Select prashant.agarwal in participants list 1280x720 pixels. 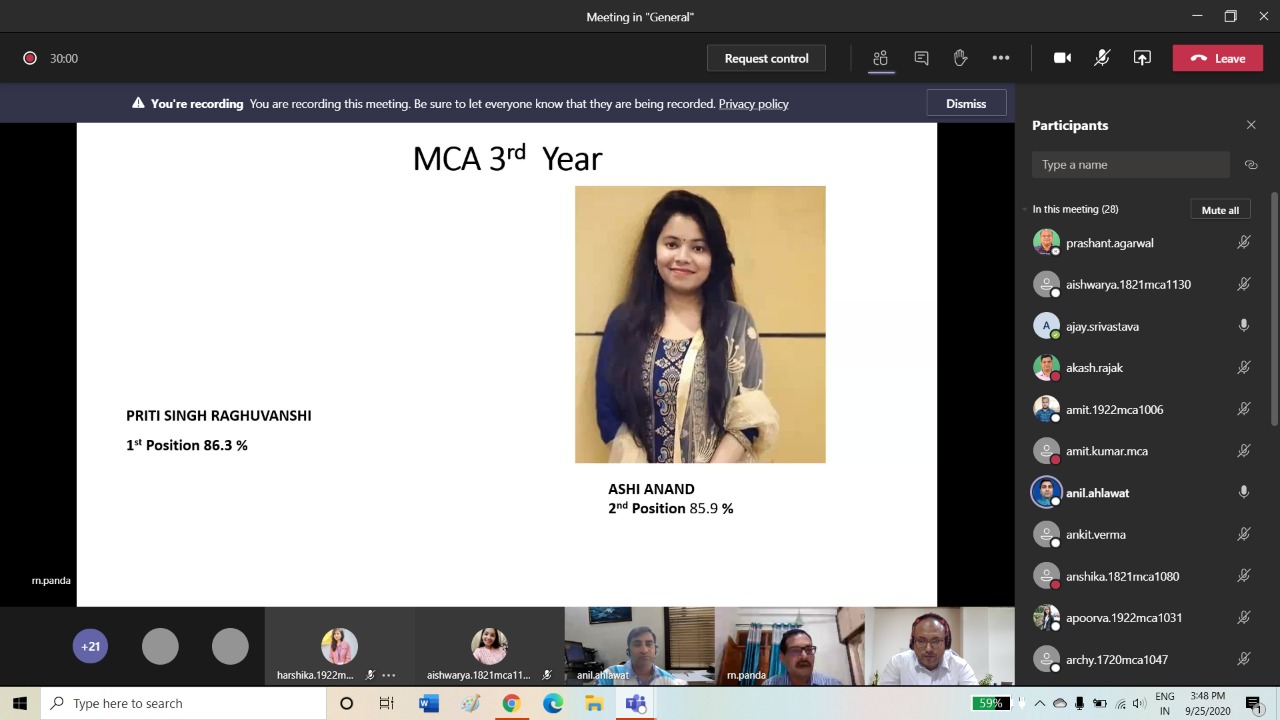click(x=1109, y=243)
